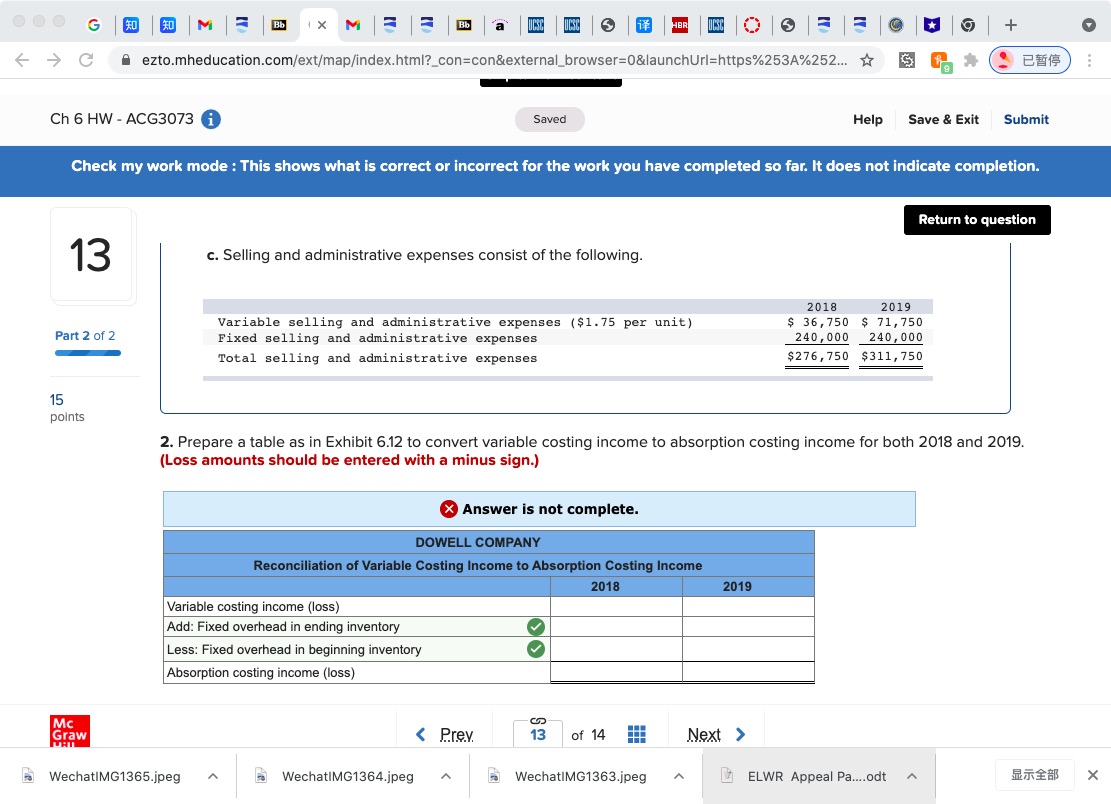This screenshot has width=1111, height=804.
Task: Click the Saved status indicator
Action: (549, 119)
